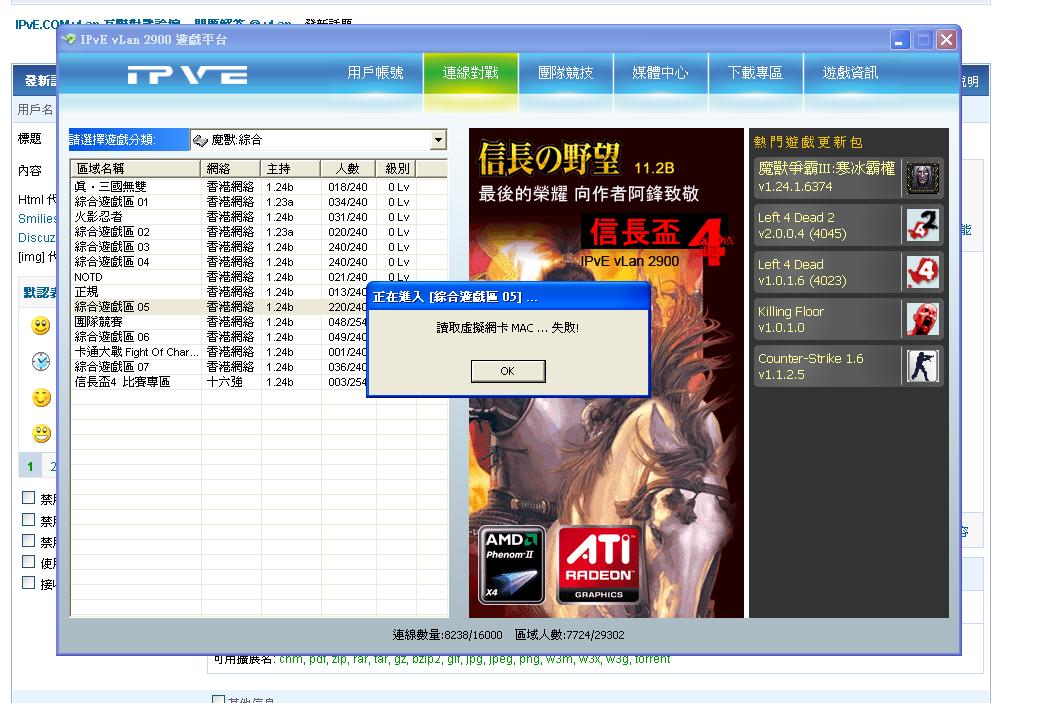Click the AMD Phenom II logo
The image size is (1040, 703).
point(513,564)
